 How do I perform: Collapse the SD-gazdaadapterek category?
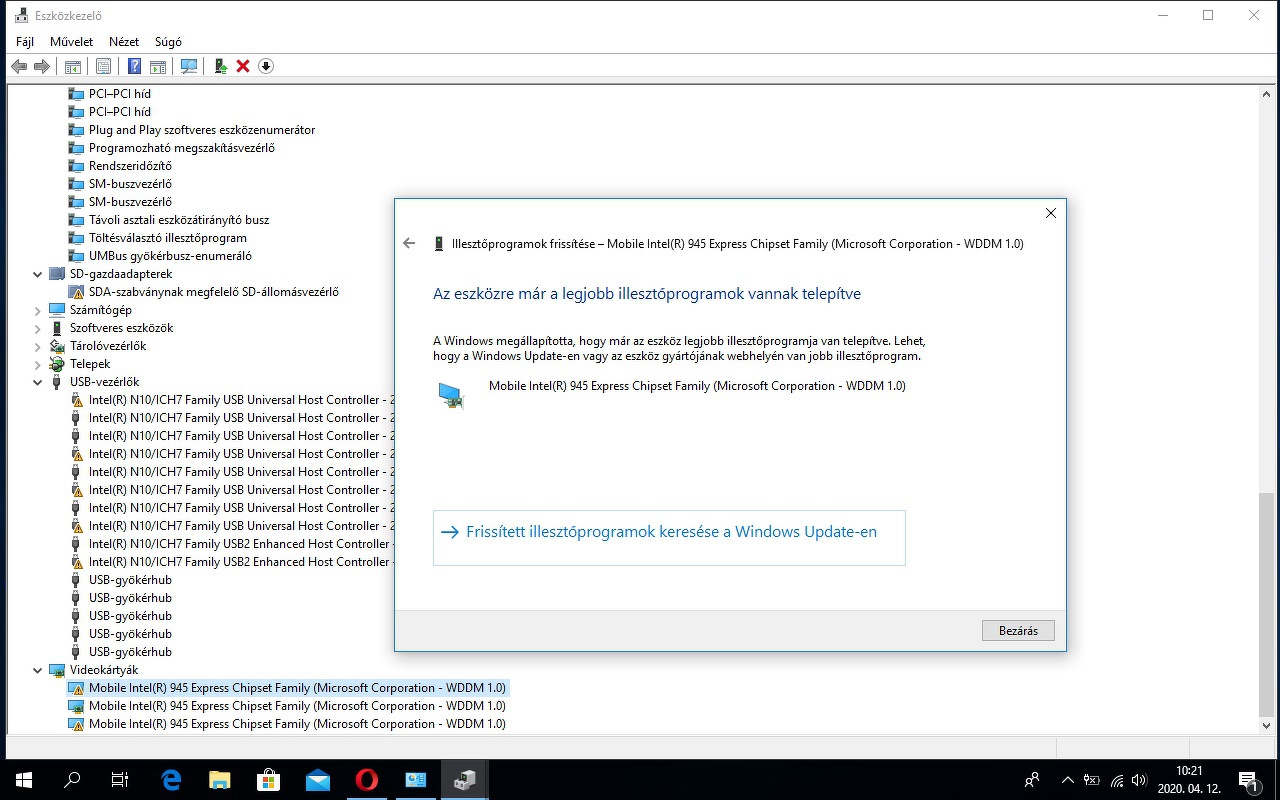pos(38,274)
